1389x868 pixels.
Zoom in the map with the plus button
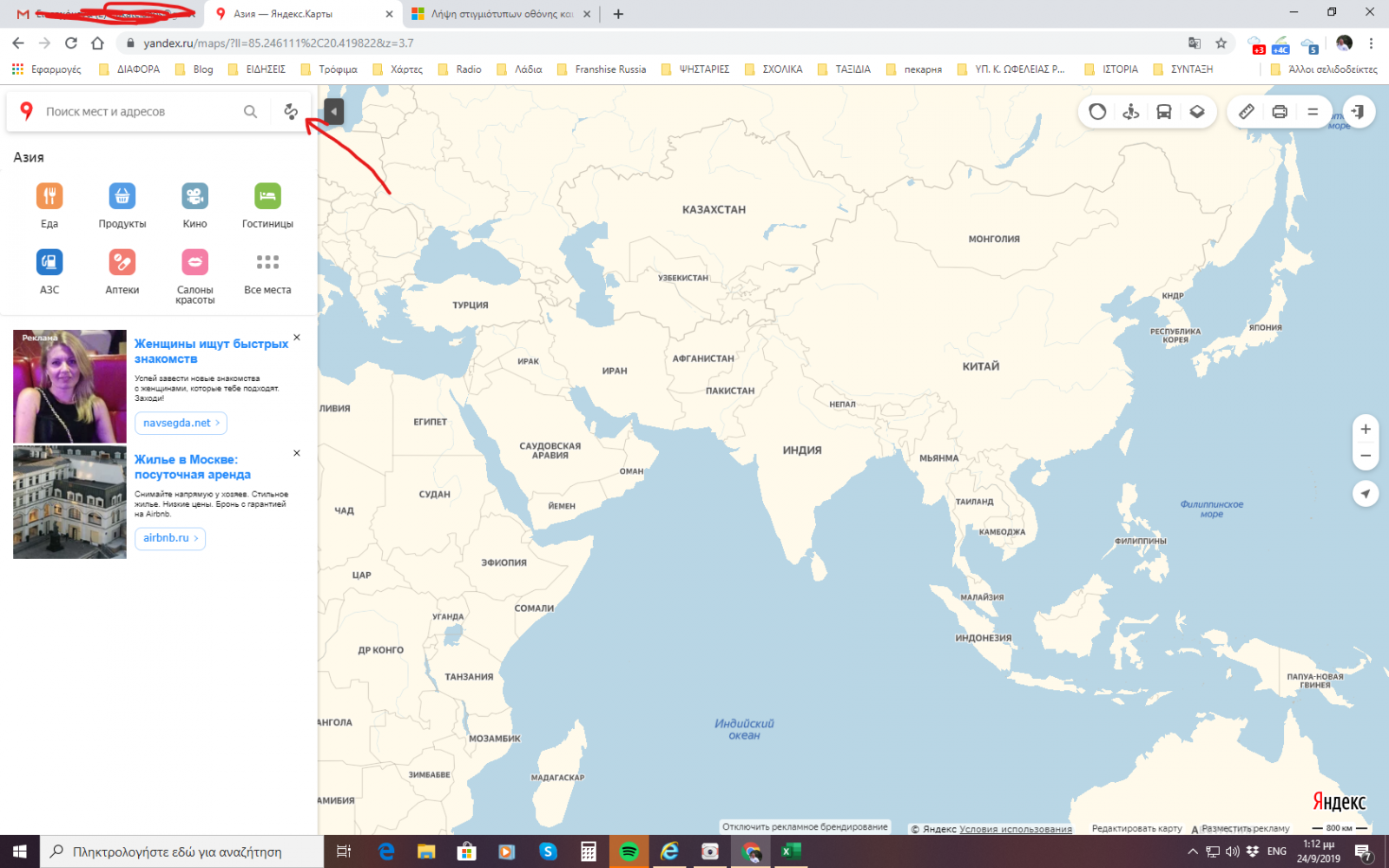[x=1366, y=429]
